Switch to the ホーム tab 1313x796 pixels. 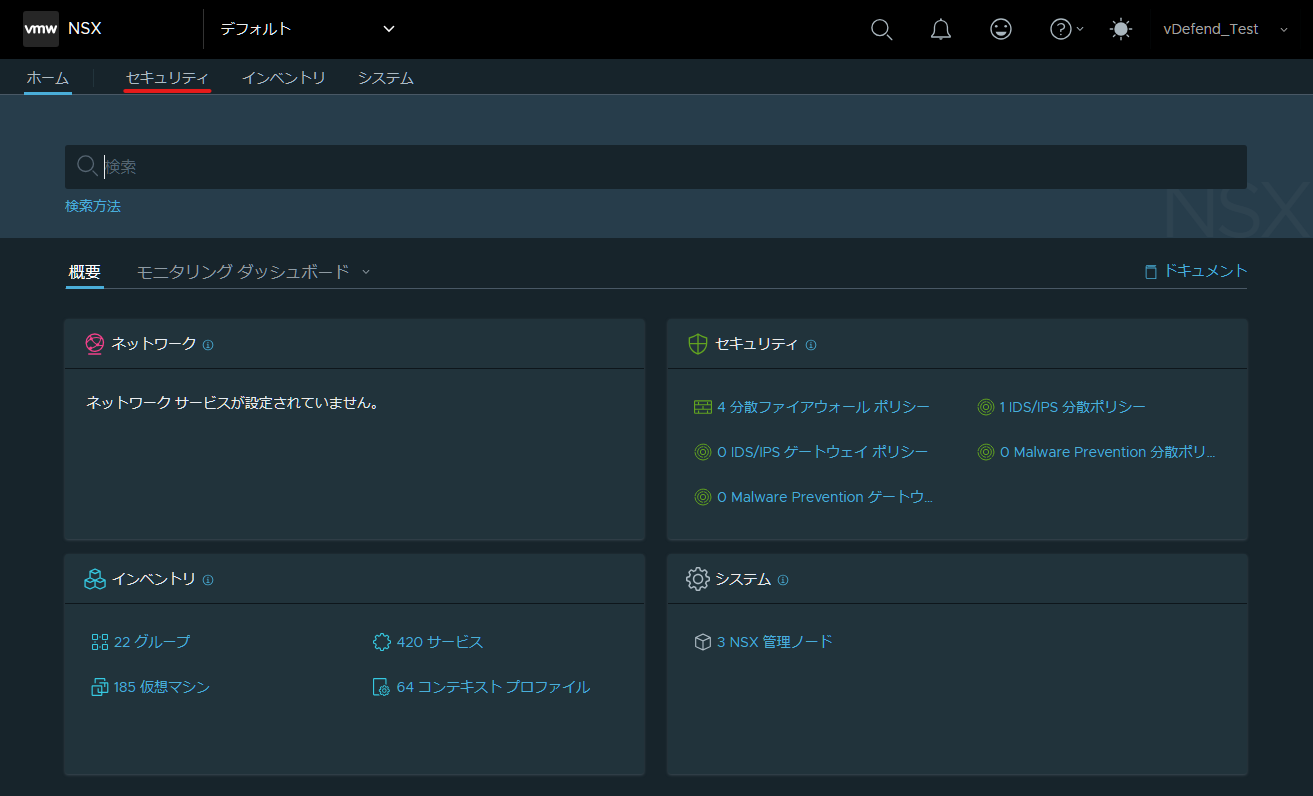coord(48,78)
